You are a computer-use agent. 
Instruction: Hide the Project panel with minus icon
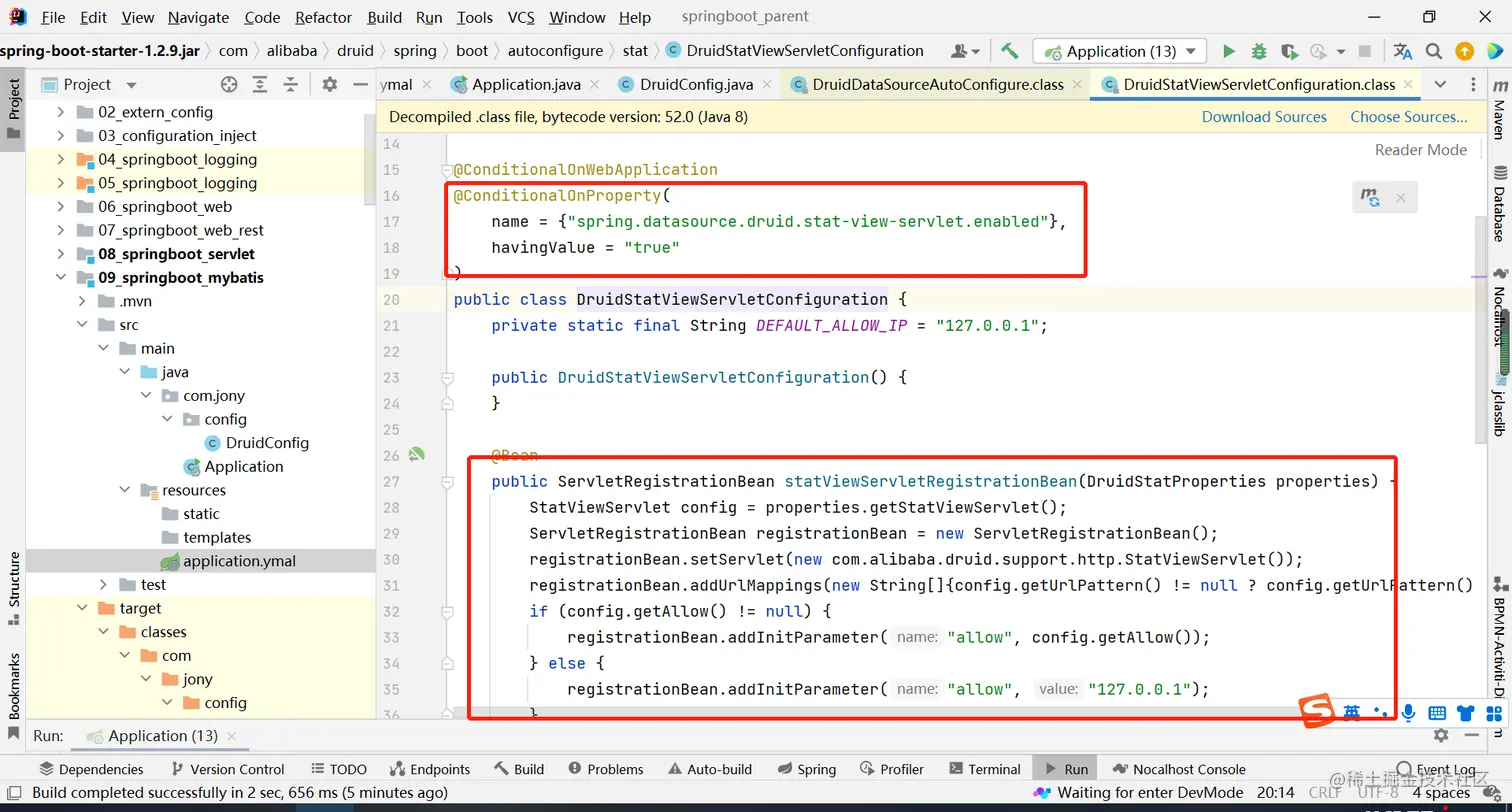361,85
